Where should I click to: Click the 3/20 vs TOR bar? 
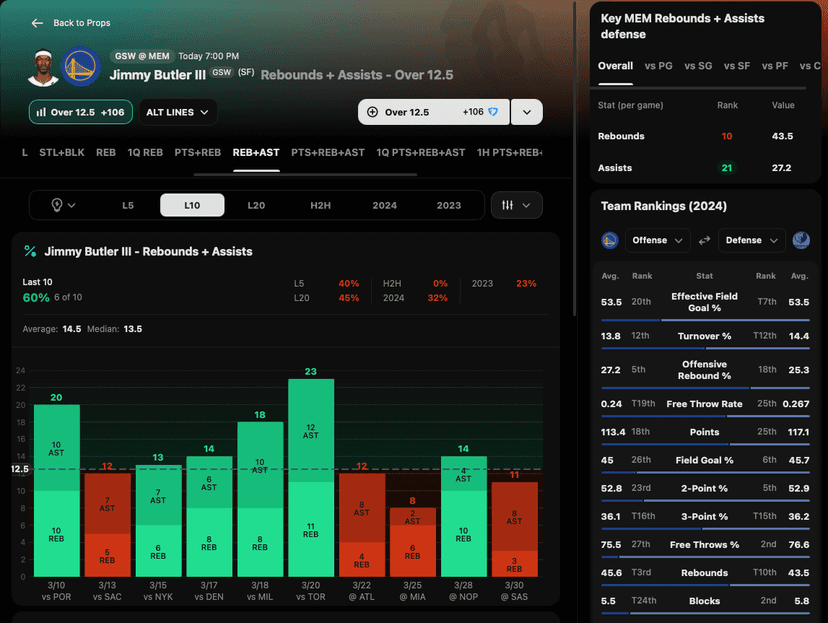(x=311, y=478)
